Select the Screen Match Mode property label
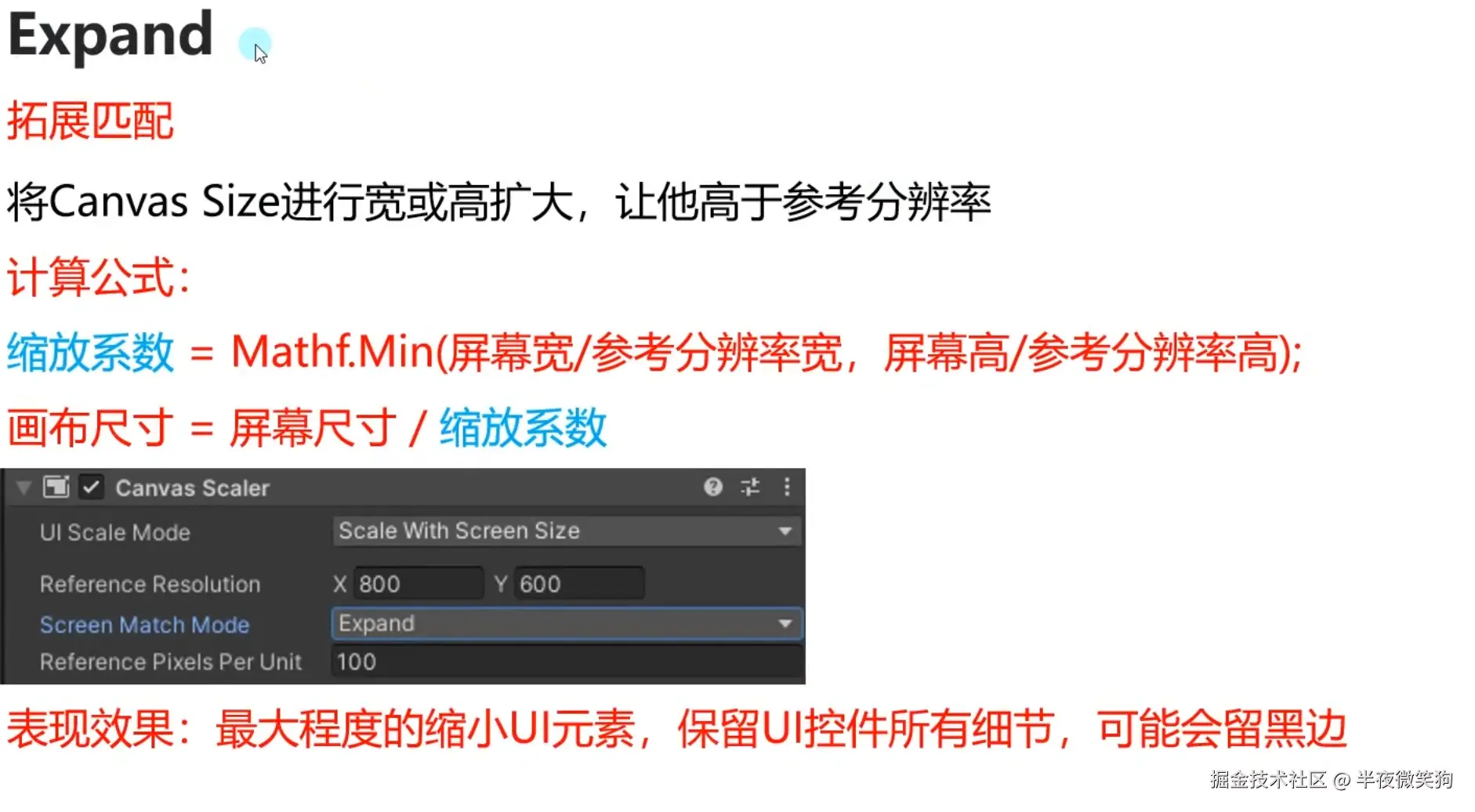 pyautogui.click(x=145, y=625)
